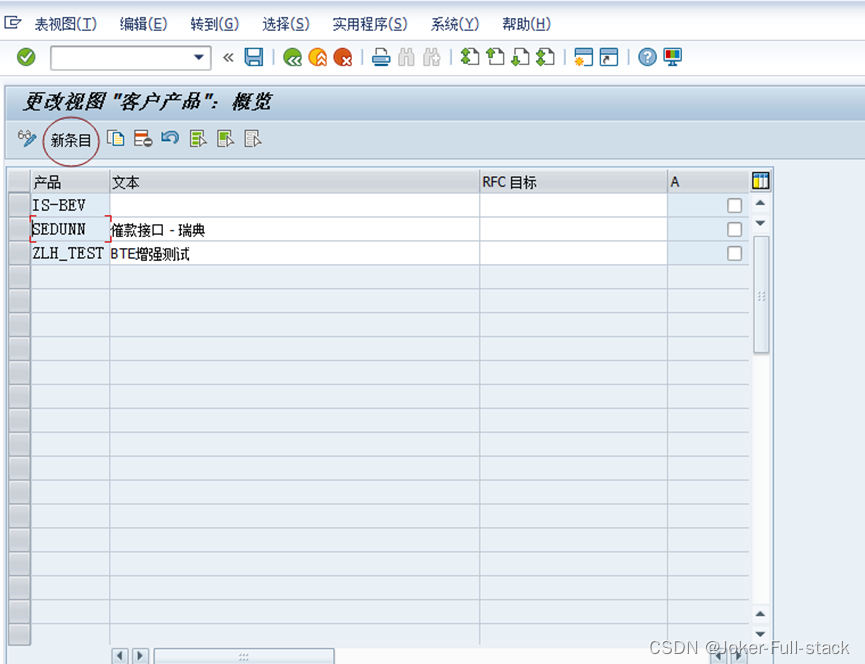Click the red Cancel icon
865x664 pixels.
pyautogui.click(x=343, y=57)
